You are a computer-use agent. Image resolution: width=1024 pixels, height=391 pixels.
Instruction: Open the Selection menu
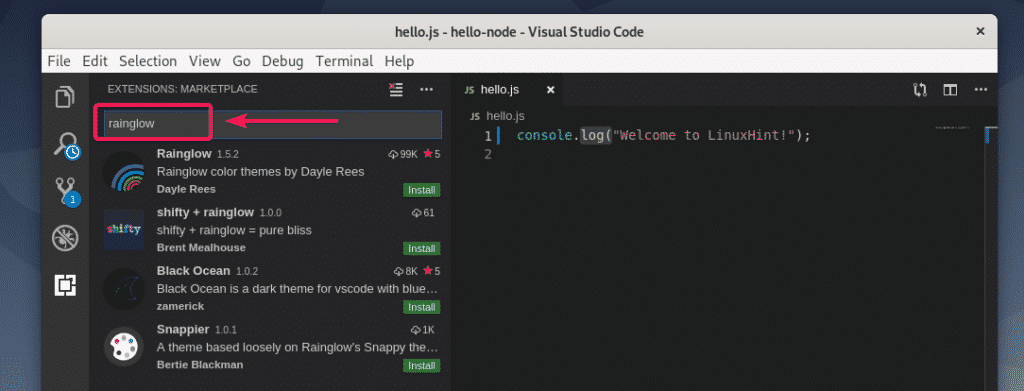(148, 61)
